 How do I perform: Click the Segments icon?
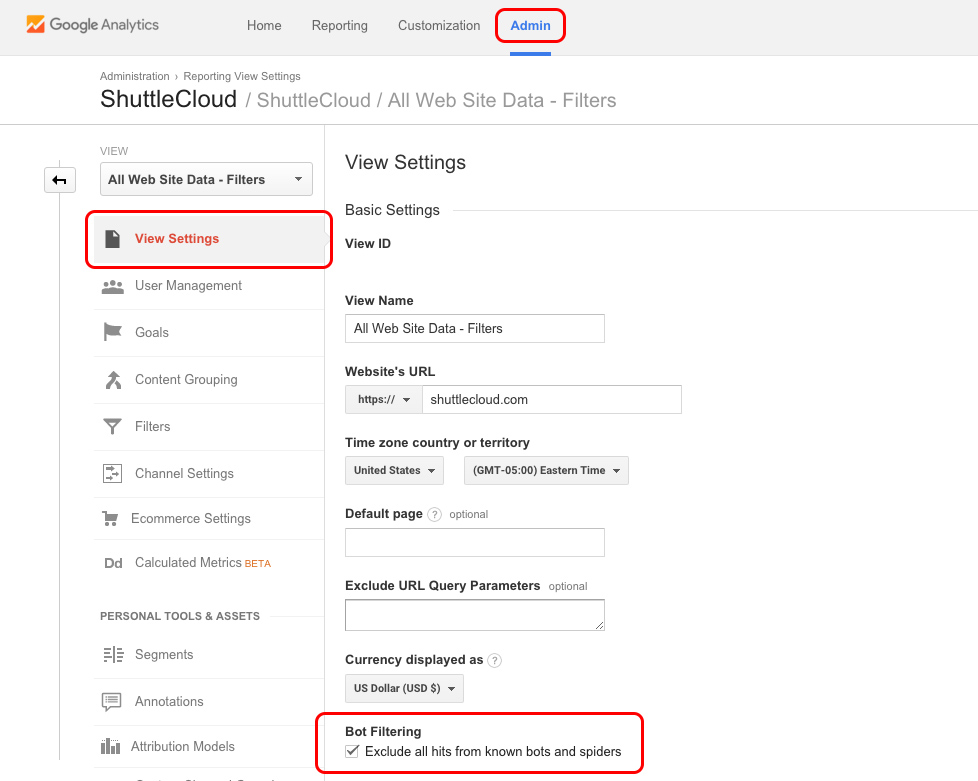pyautogui.click(x=113, y=655)
